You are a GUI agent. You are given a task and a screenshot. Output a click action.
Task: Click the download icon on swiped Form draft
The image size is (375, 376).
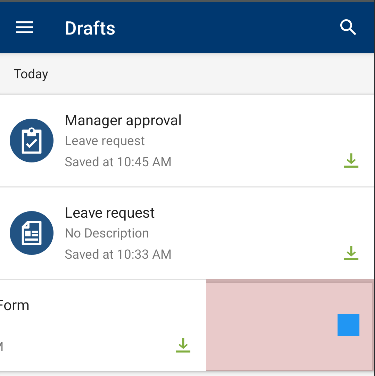[183, 345]
